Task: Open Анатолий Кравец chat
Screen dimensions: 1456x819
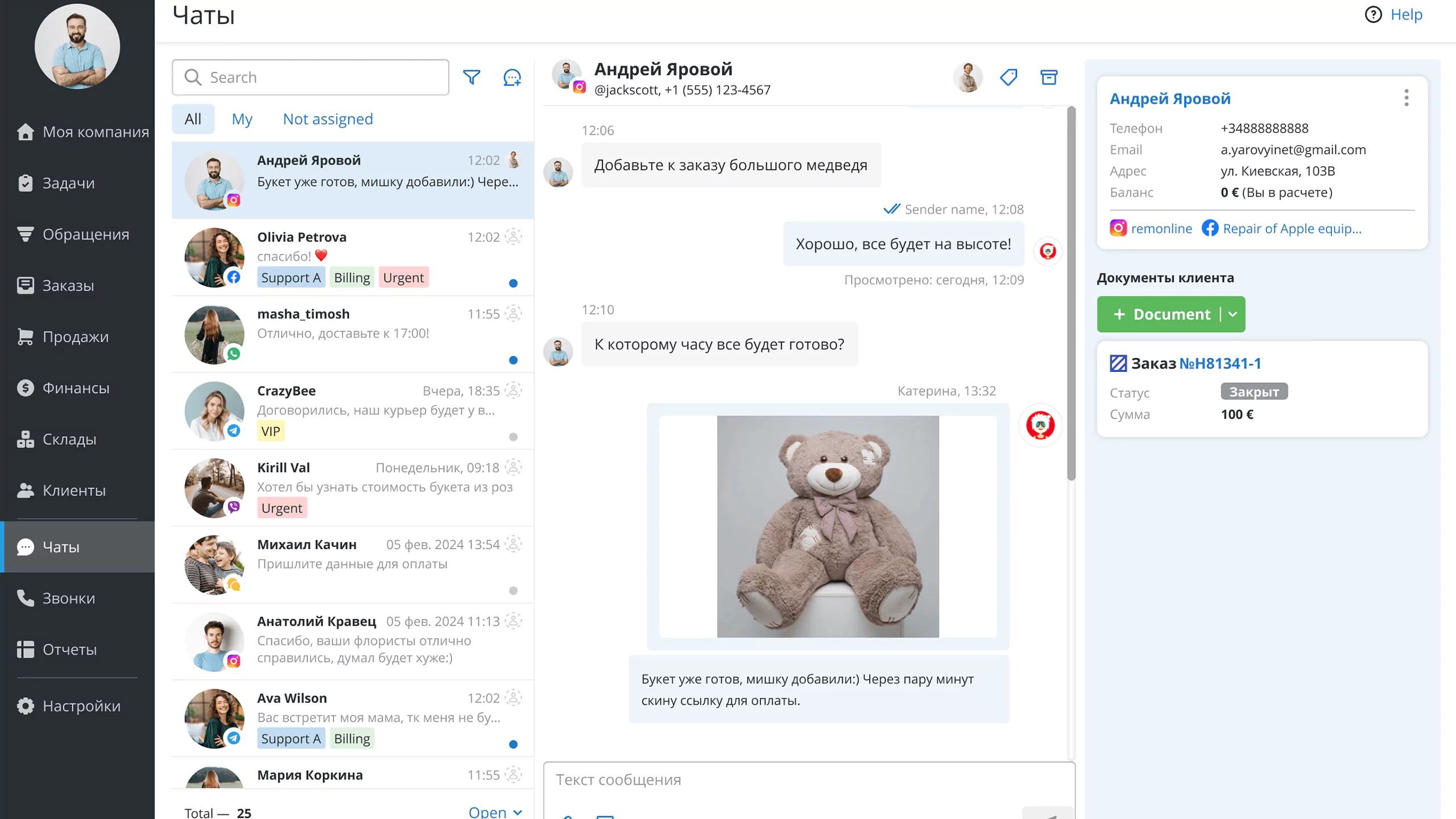Action: (353, 642)
